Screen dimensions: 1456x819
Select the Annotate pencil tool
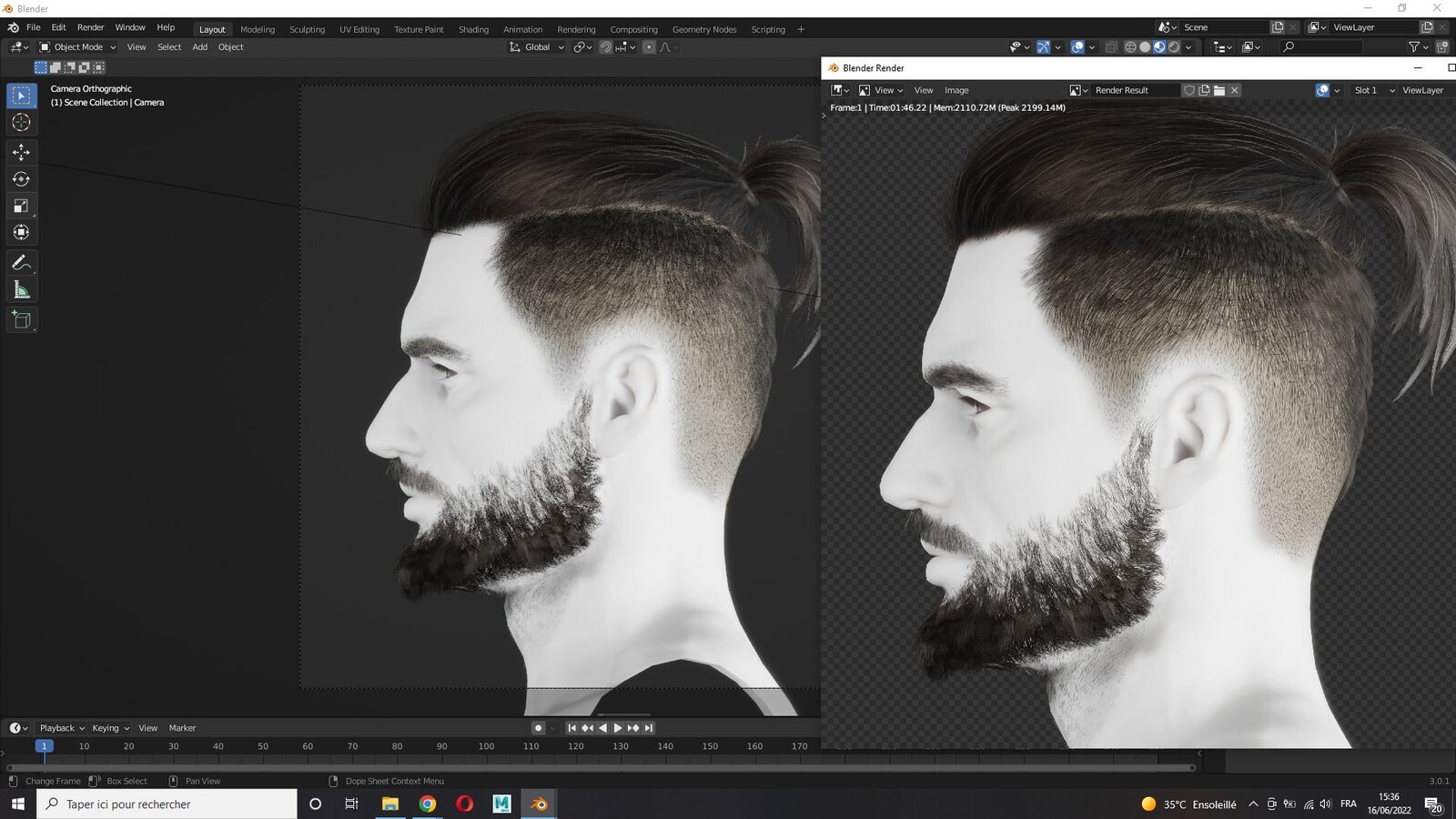coord(21,263)
